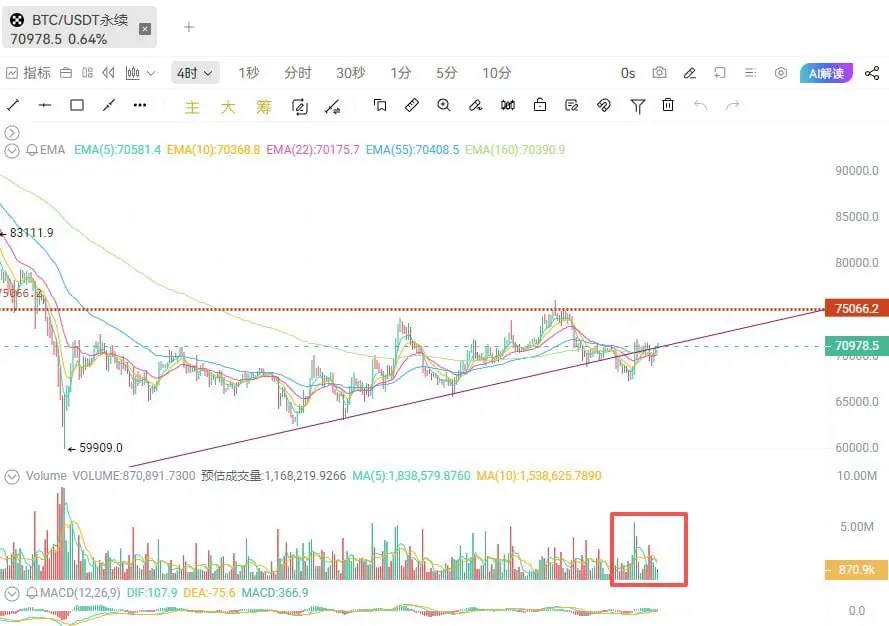The width and height of the screenshot is (889, 626).
Task: Select the rectangle drawing tool
Action: 77,105
